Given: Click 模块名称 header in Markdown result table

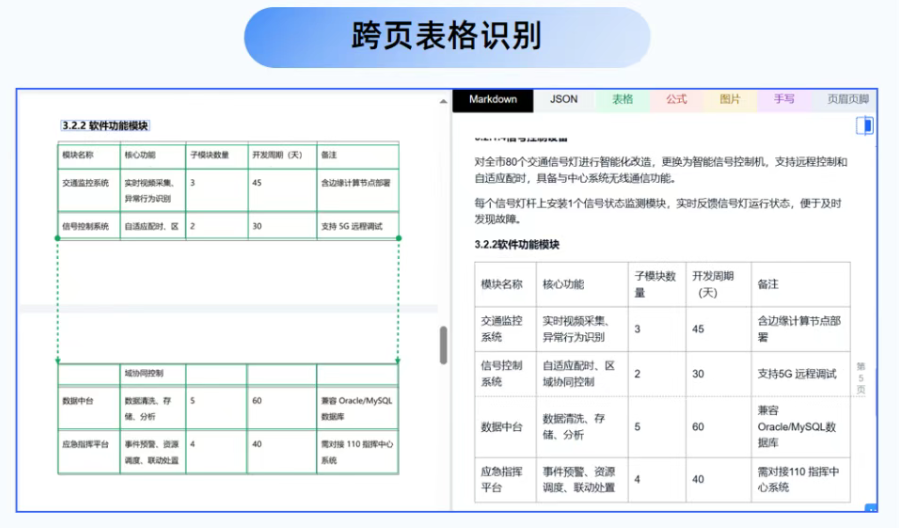Looking at the screenshot, I should click(x=505, y=284).
